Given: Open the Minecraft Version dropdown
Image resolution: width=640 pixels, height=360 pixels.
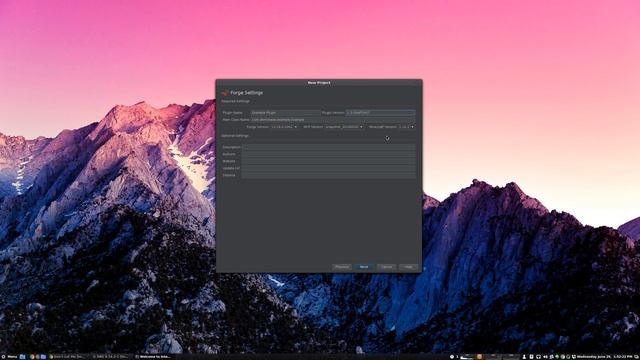Looking at the screenshot, I should tap(407, 127).
